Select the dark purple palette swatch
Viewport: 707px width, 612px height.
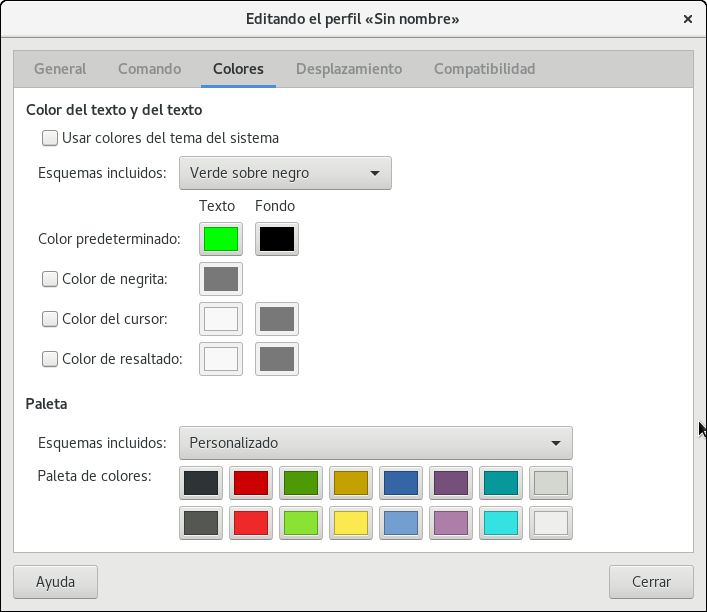click(x=450, y=484)
